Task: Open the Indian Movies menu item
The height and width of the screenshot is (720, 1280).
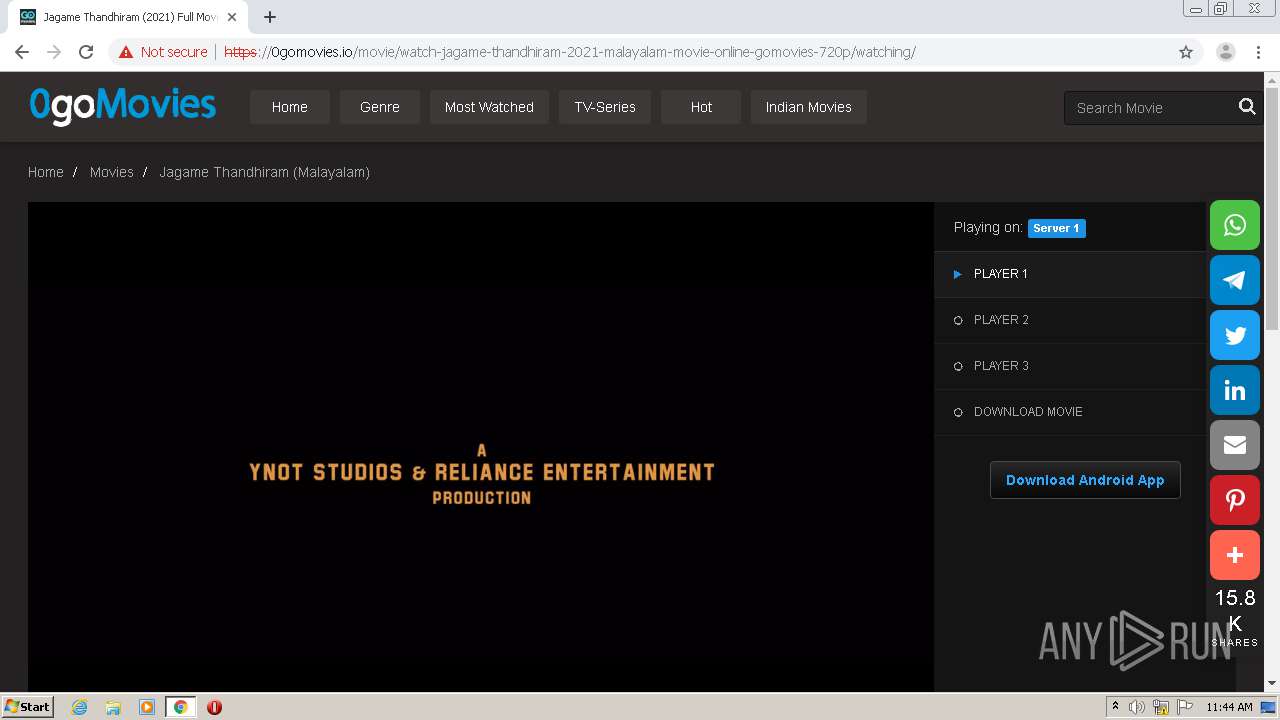Action: [x=809, y=107]
